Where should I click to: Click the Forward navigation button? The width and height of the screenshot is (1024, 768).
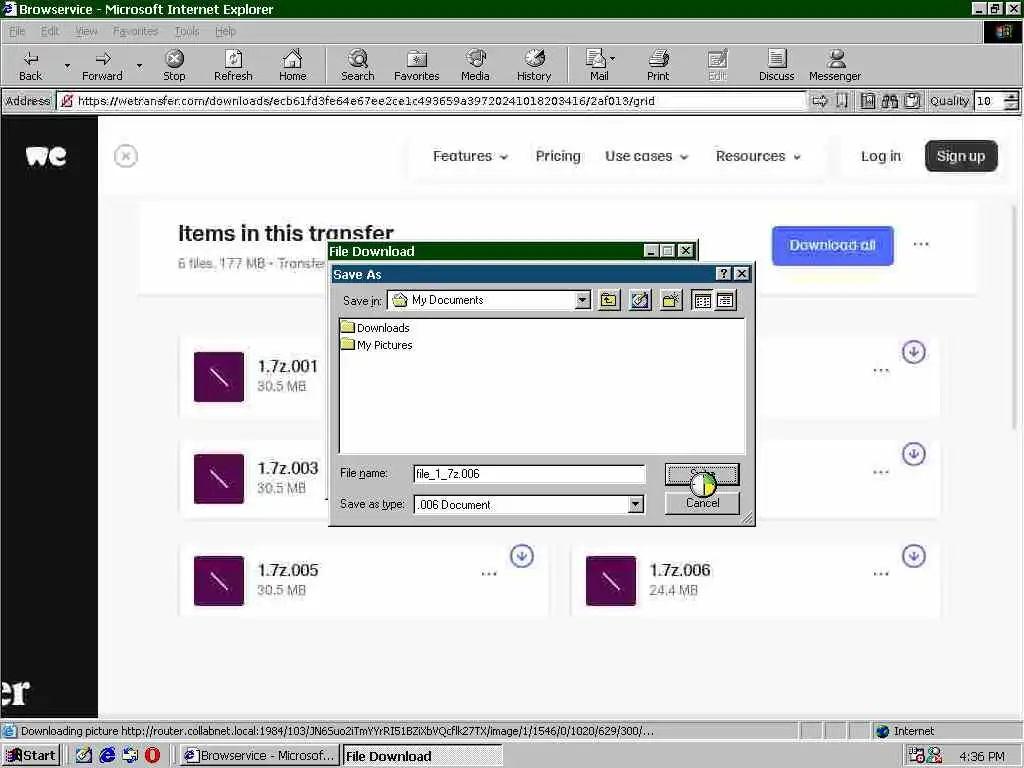102,66
